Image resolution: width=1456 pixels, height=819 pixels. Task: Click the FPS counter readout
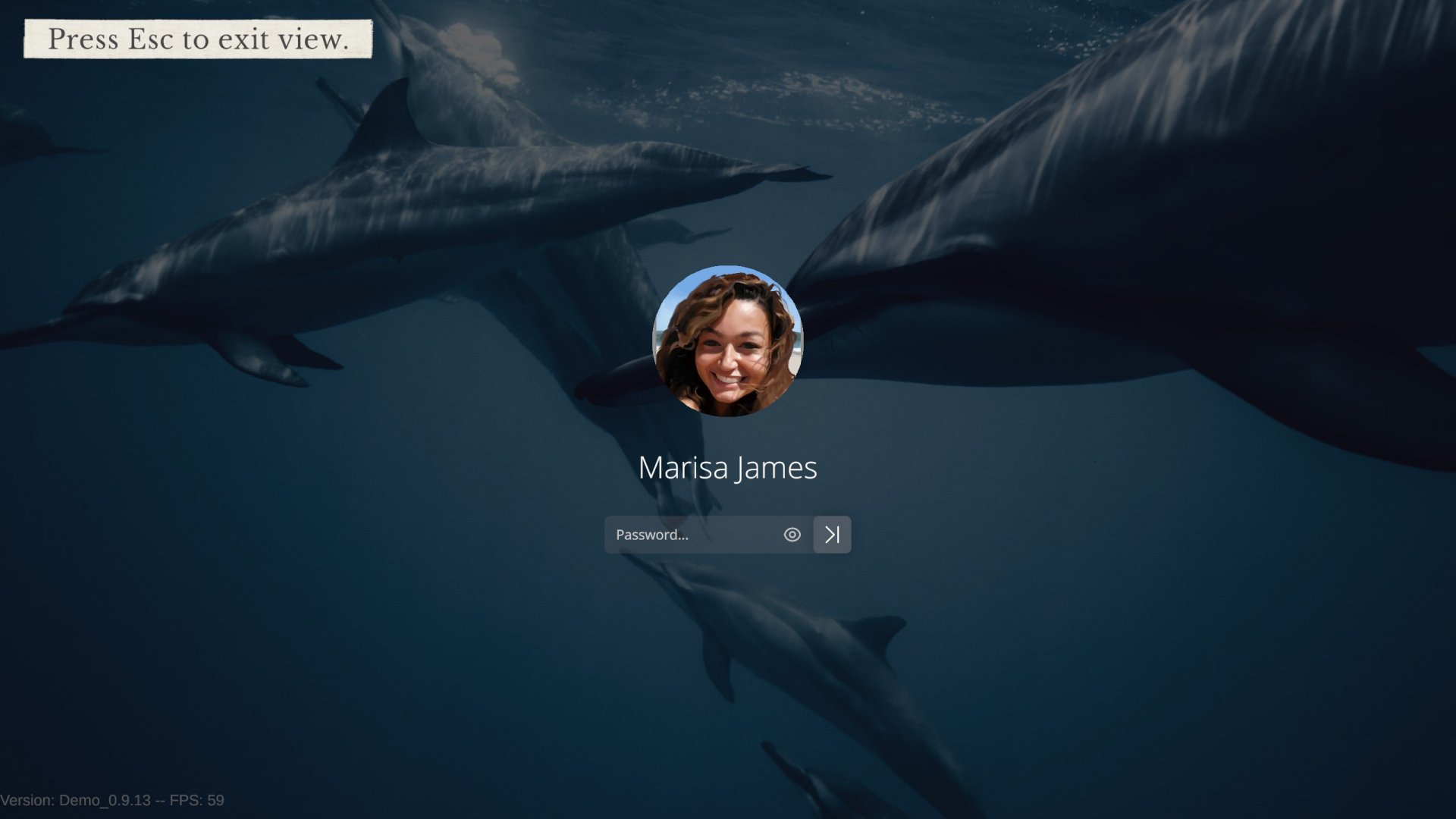tap(196, 800)
